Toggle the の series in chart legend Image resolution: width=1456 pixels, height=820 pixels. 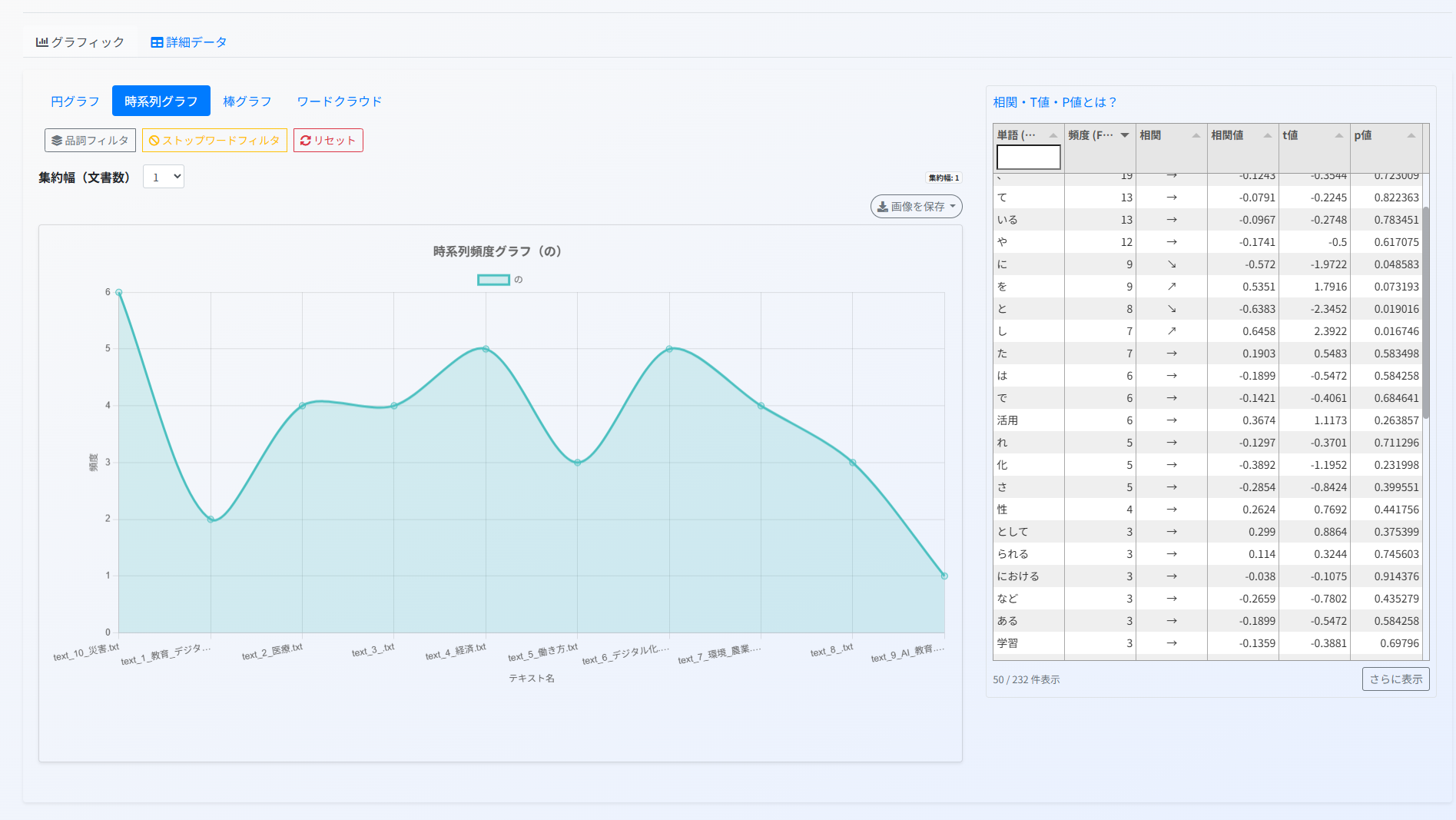tap(494, 280)
